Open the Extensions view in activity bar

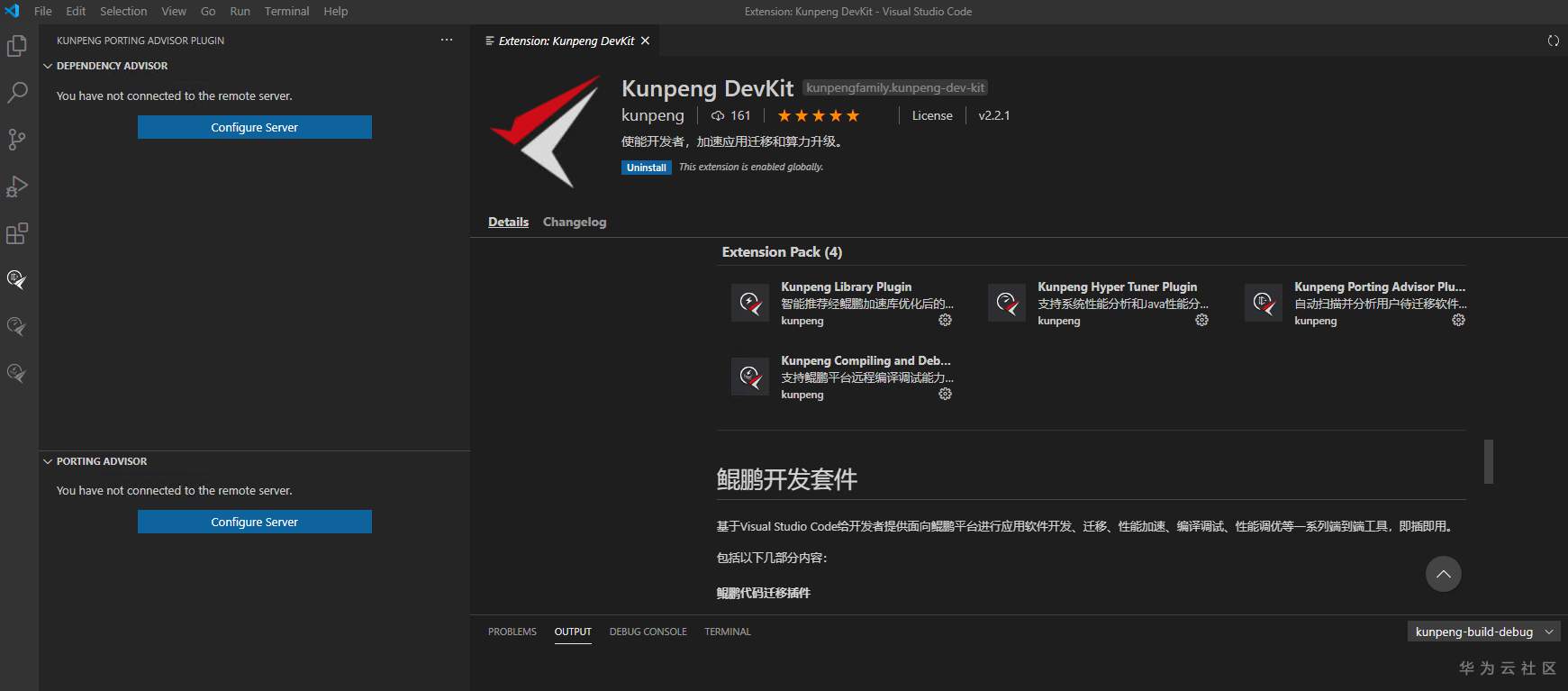click(17, 233)
